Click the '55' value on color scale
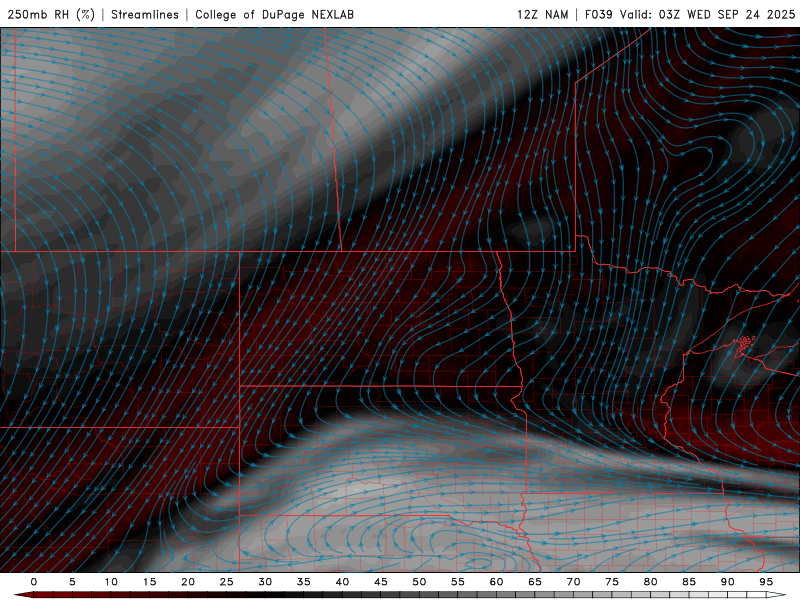 [x=458, y=582]
